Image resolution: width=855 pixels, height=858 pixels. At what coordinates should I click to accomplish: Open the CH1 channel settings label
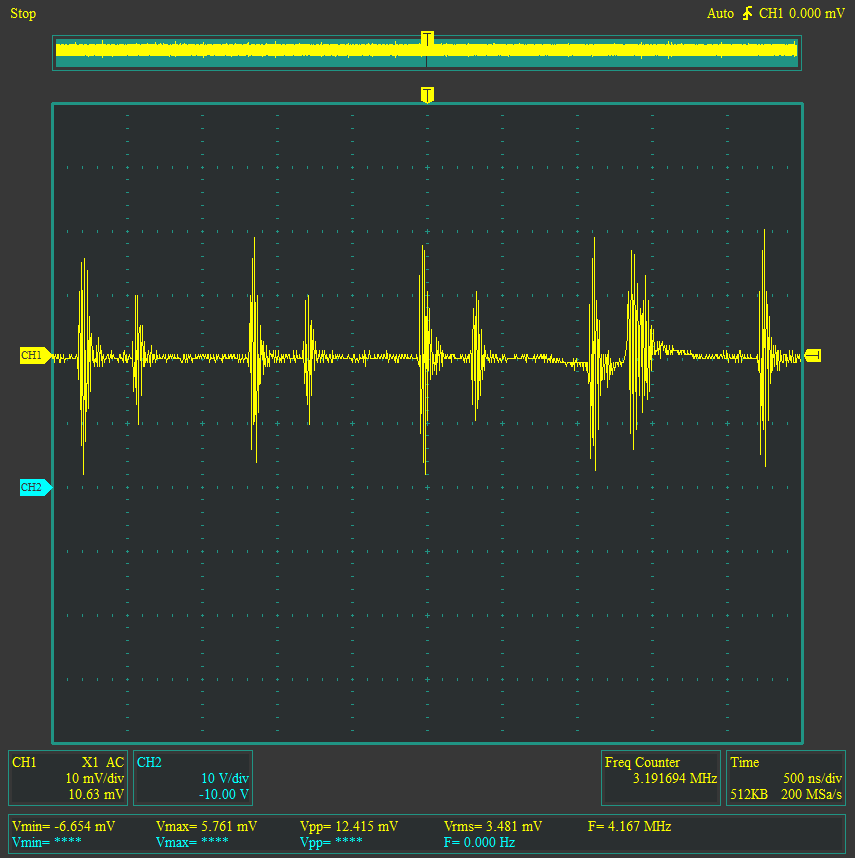24,762
